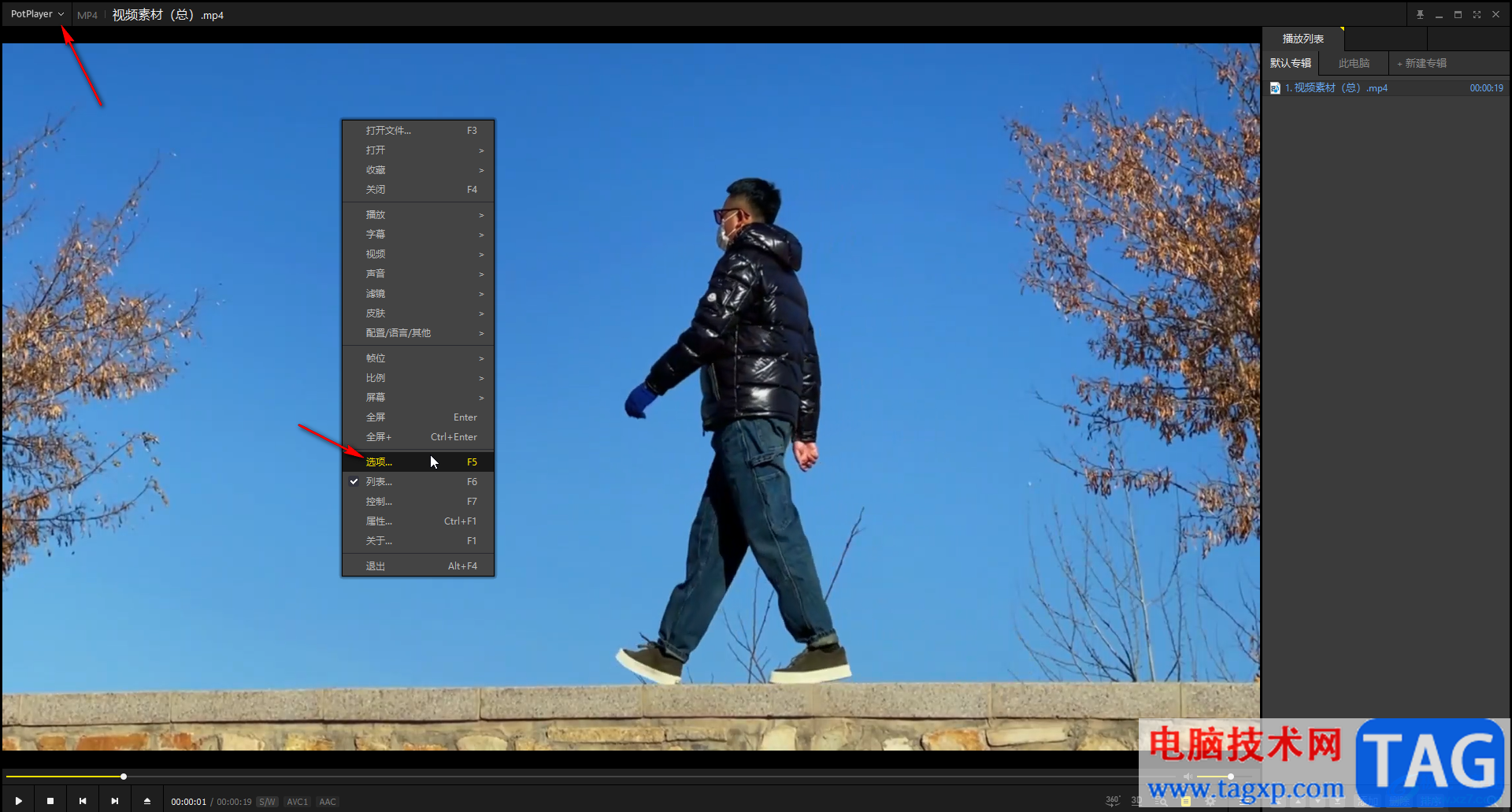Open the 配置/语言/其他 submenu

418,333
